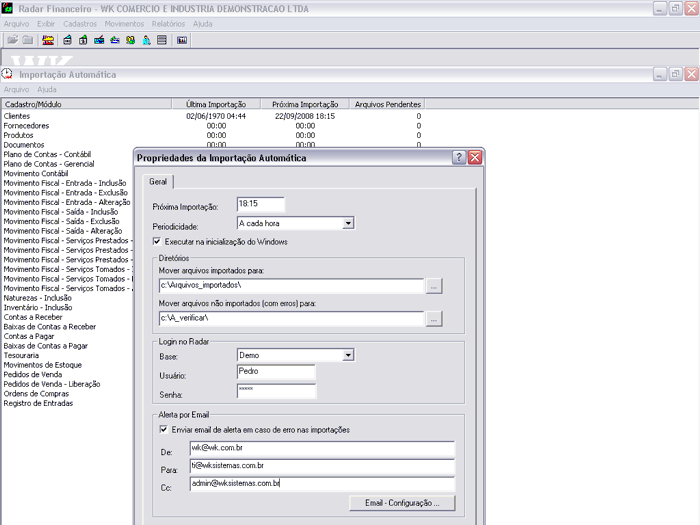The image size is (700, 525).
Task: Open the Relatórios menu
Action: click(x=168, y=24)
